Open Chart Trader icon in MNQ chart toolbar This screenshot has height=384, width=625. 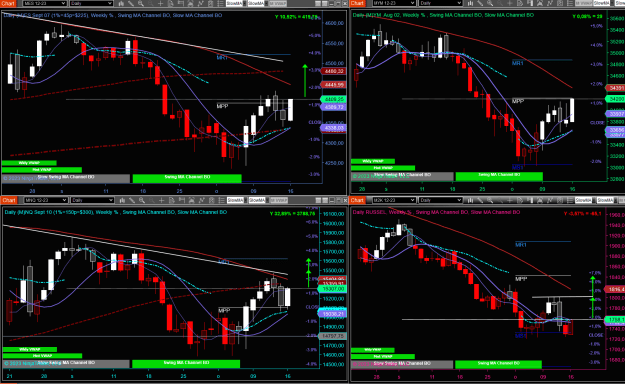182,200
